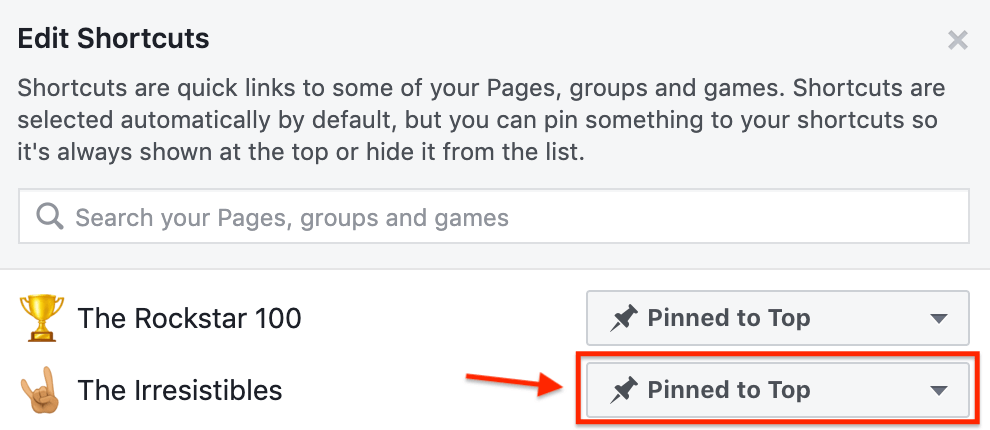Click the gold trophy icon for The Rockstar 100
990x430 pixels.
pos(42,318)
